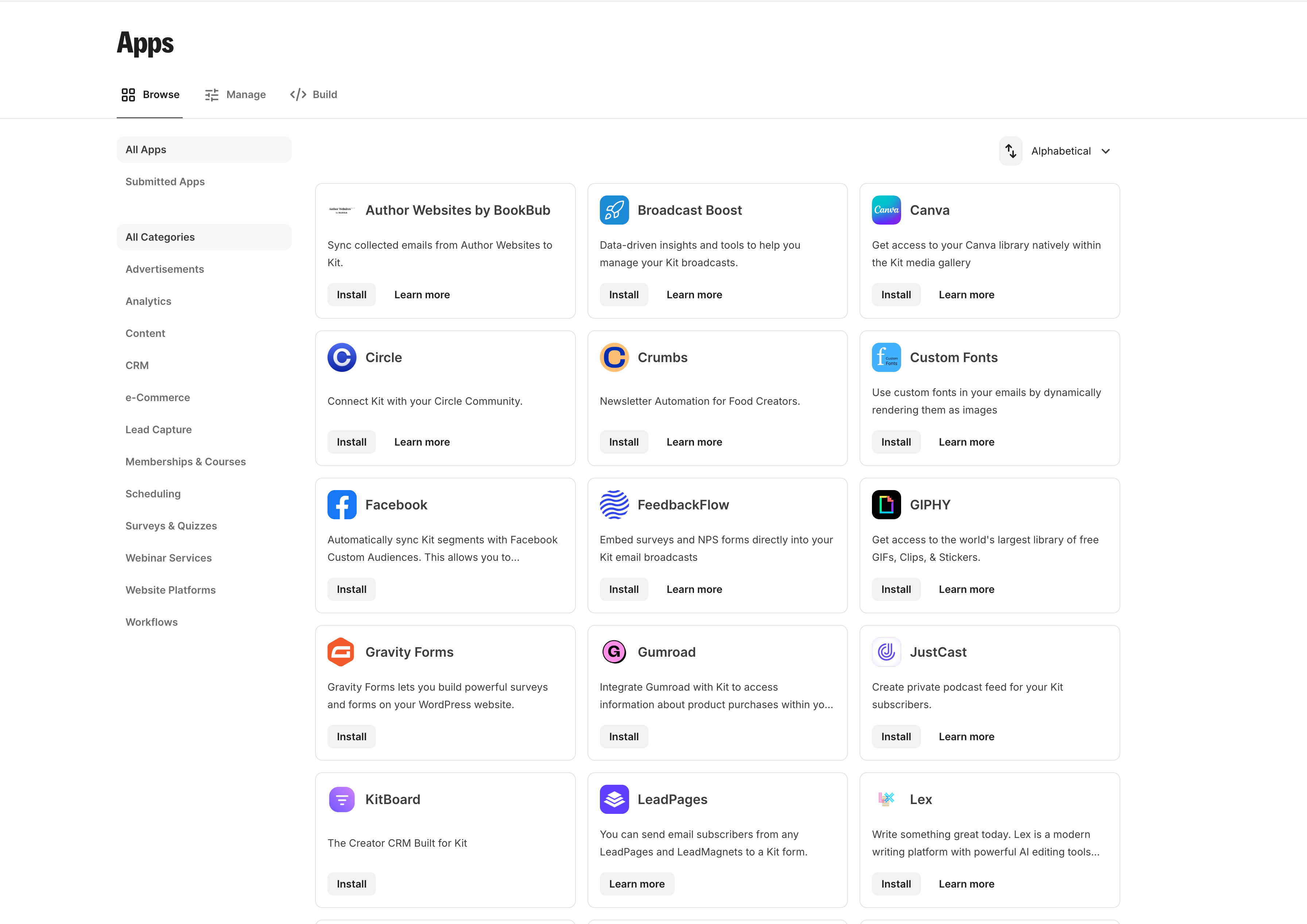Learn more about LeadPages
The height and width of the screenshot is (924, 1307).
click(x=636, y=884)
